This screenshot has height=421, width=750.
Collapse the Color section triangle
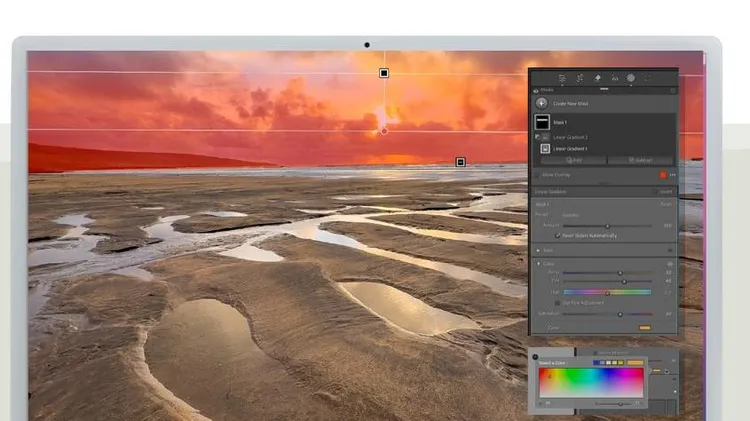pyautogui.click(x=538, y=264)
